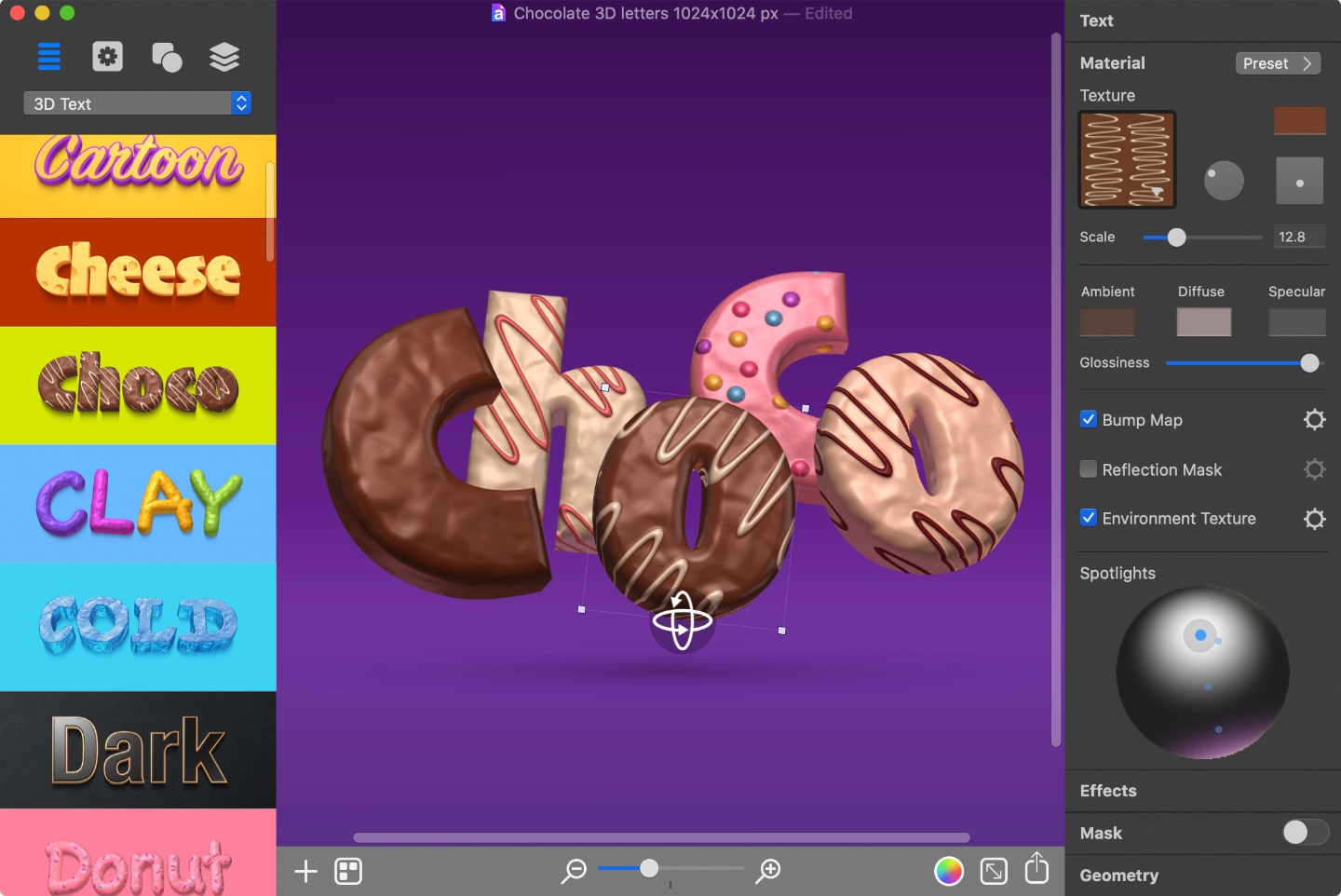Switch to the Effects section
The width and height of the screenshot is (1341, 896).
[1108, 791]
